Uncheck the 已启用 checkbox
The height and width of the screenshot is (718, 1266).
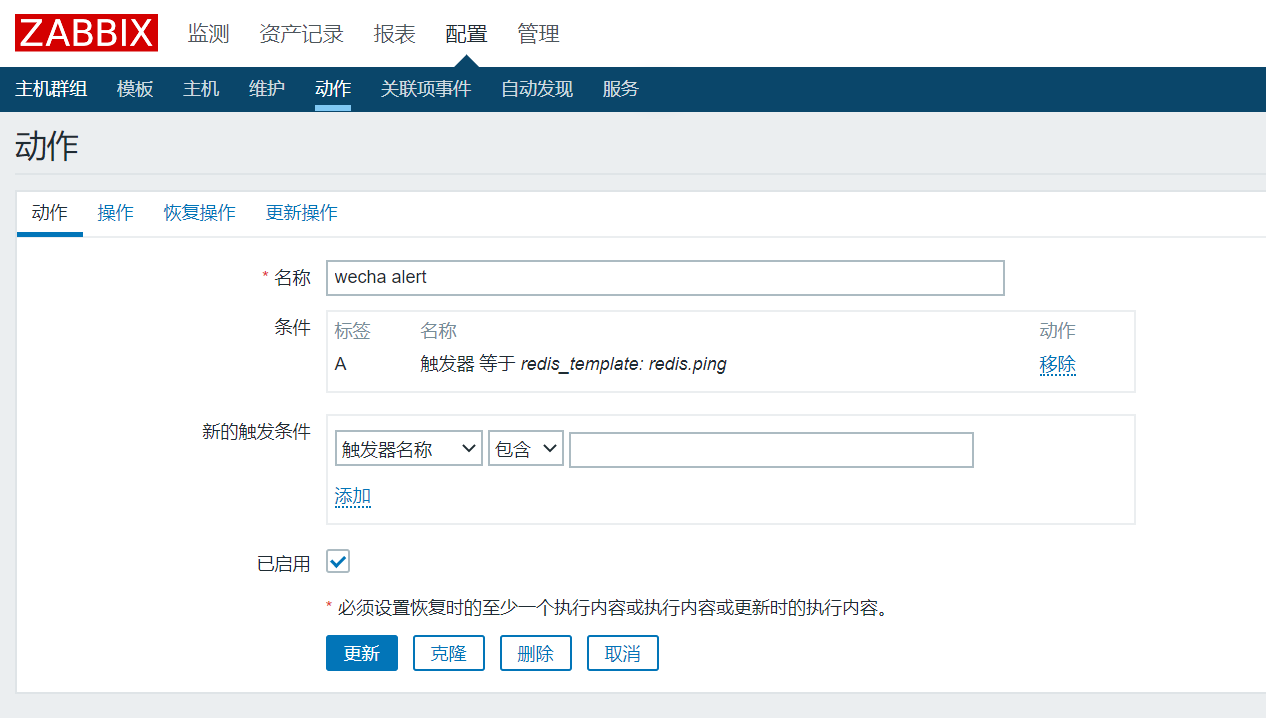coord(338,561)
